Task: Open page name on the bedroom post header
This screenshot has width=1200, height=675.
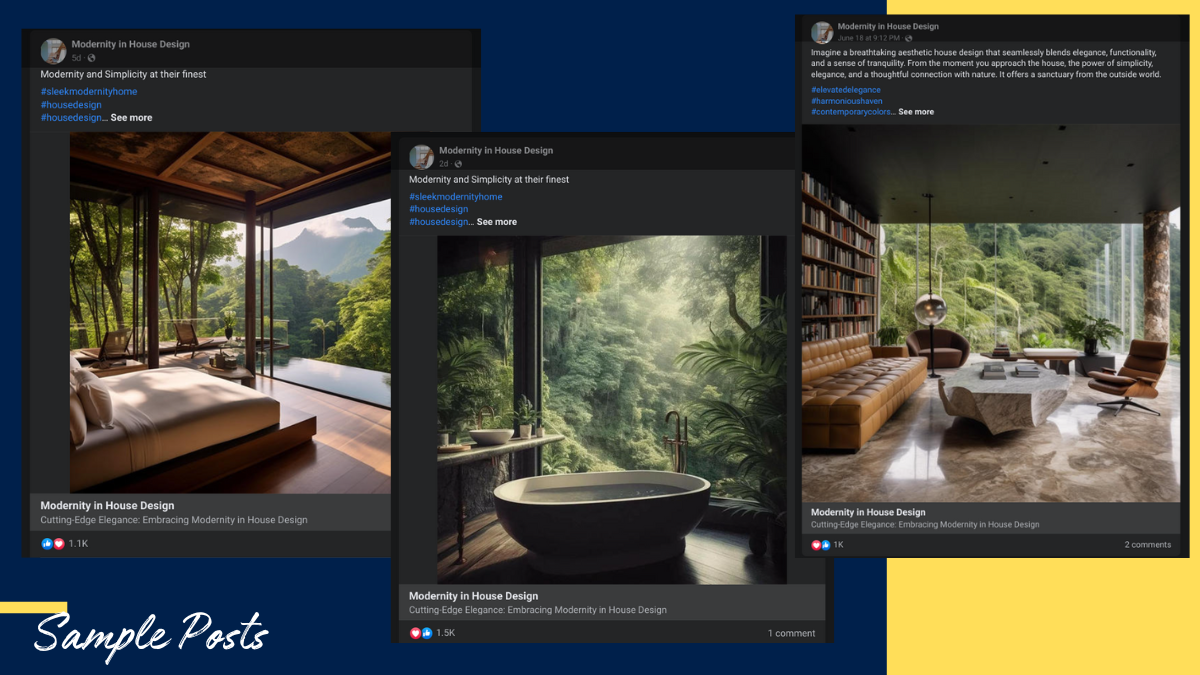Action: (130, 44)
